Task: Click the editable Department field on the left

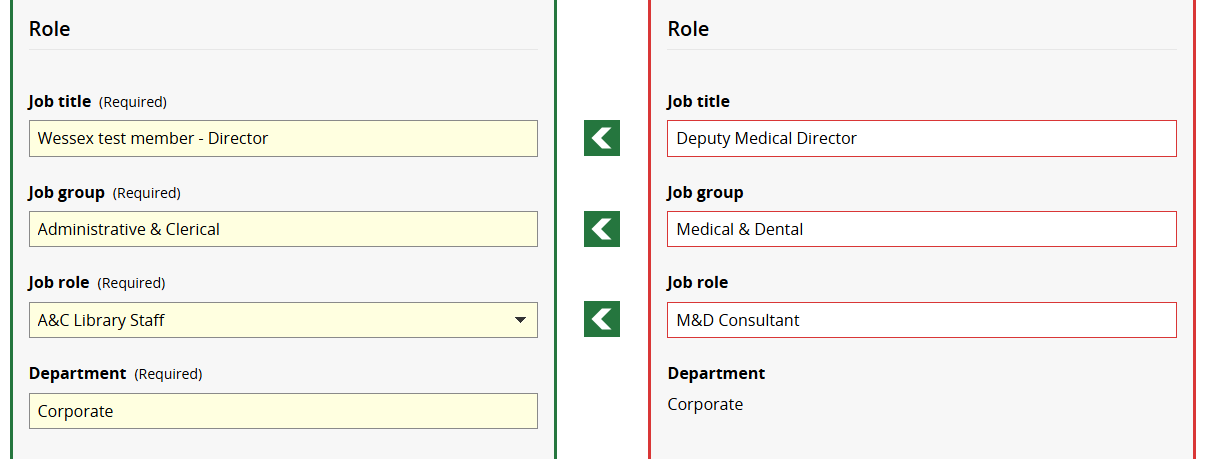Action: [x=283, y=411]
